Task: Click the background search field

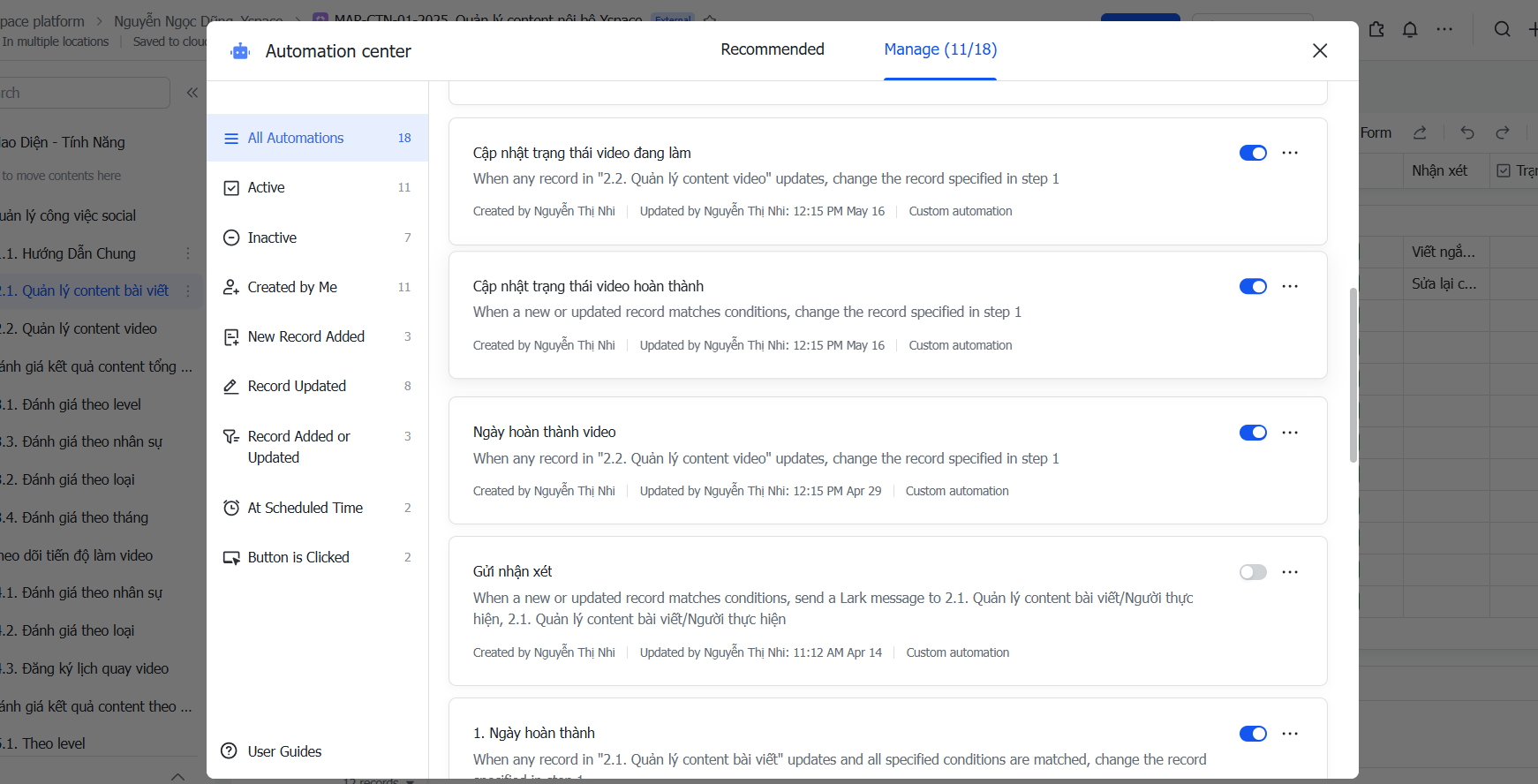Action: click(85, 93)
